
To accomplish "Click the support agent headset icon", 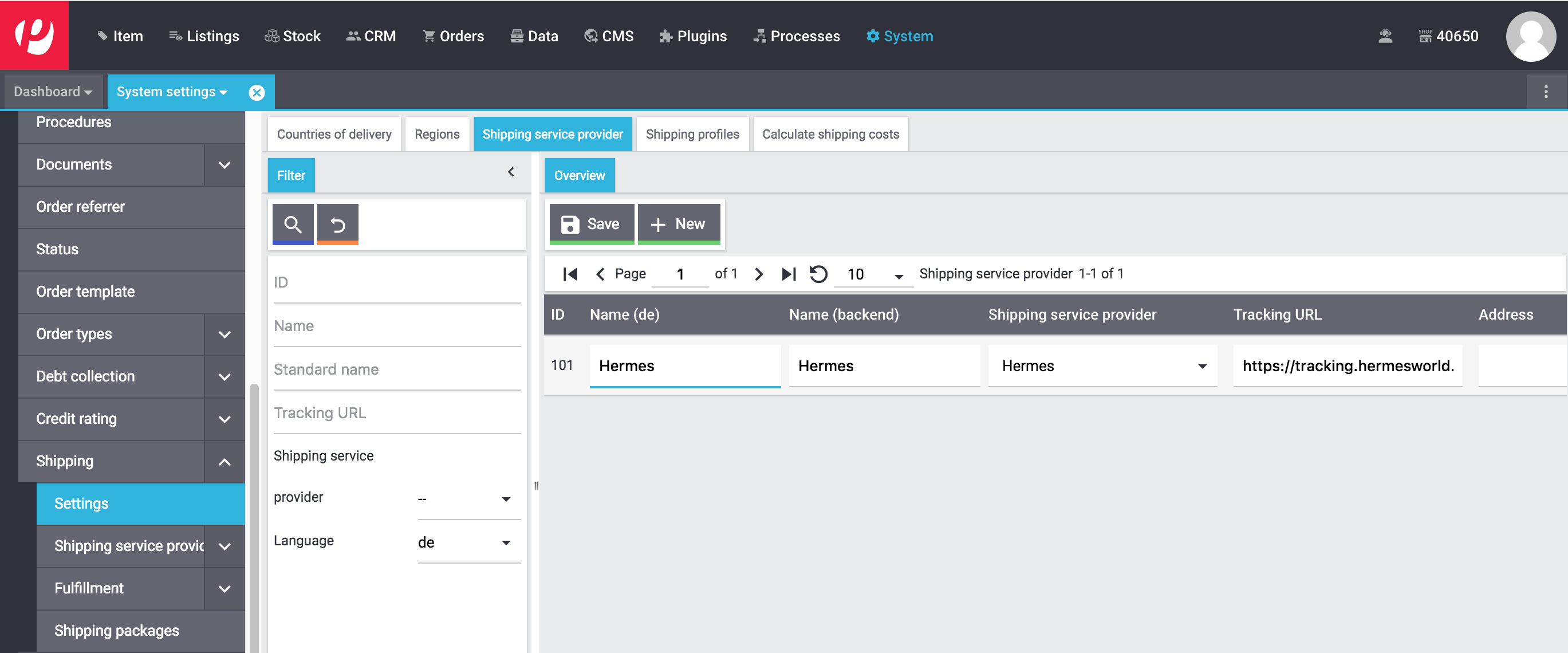I will [1385, 37].
